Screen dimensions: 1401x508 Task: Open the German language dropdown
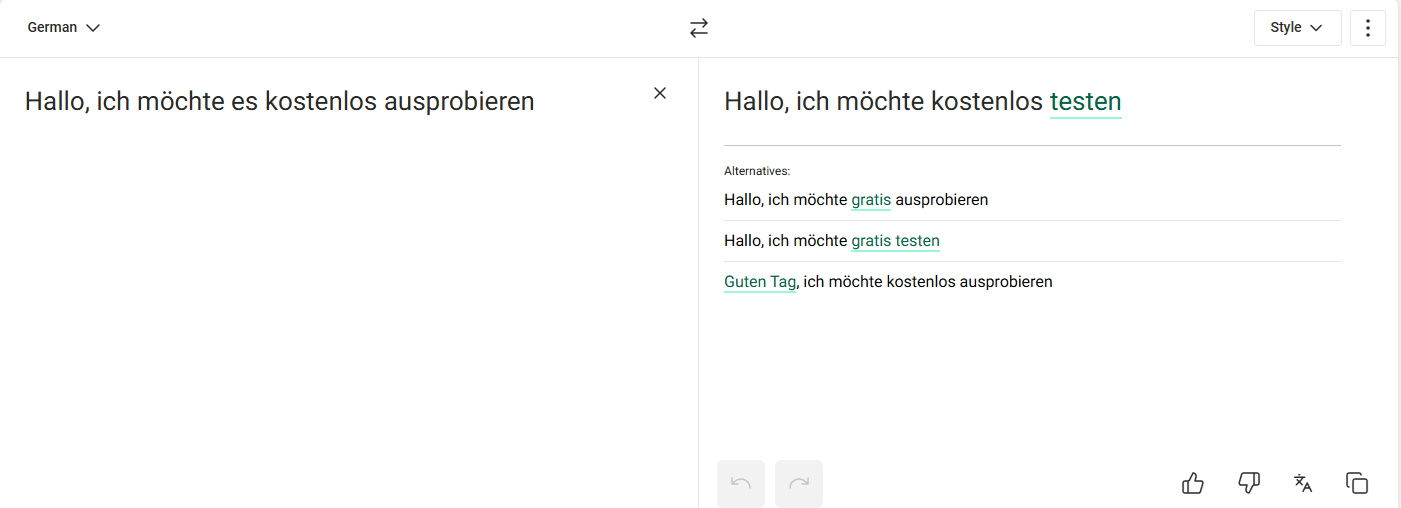coord(64,28)
